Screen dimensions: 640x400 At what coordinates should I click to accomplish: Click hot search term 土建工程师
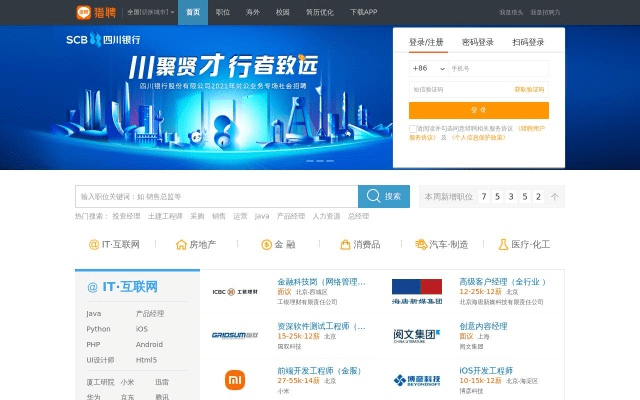[x=165, y=216]
